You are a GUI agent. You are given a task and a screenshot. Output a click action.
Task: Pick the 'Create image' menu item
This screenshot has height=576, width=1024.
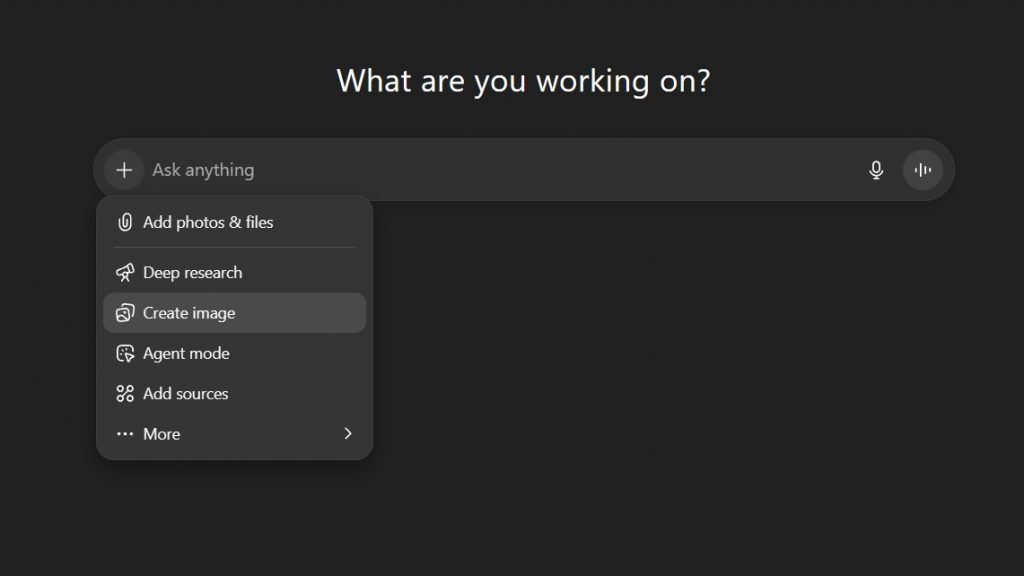point(189,313)
